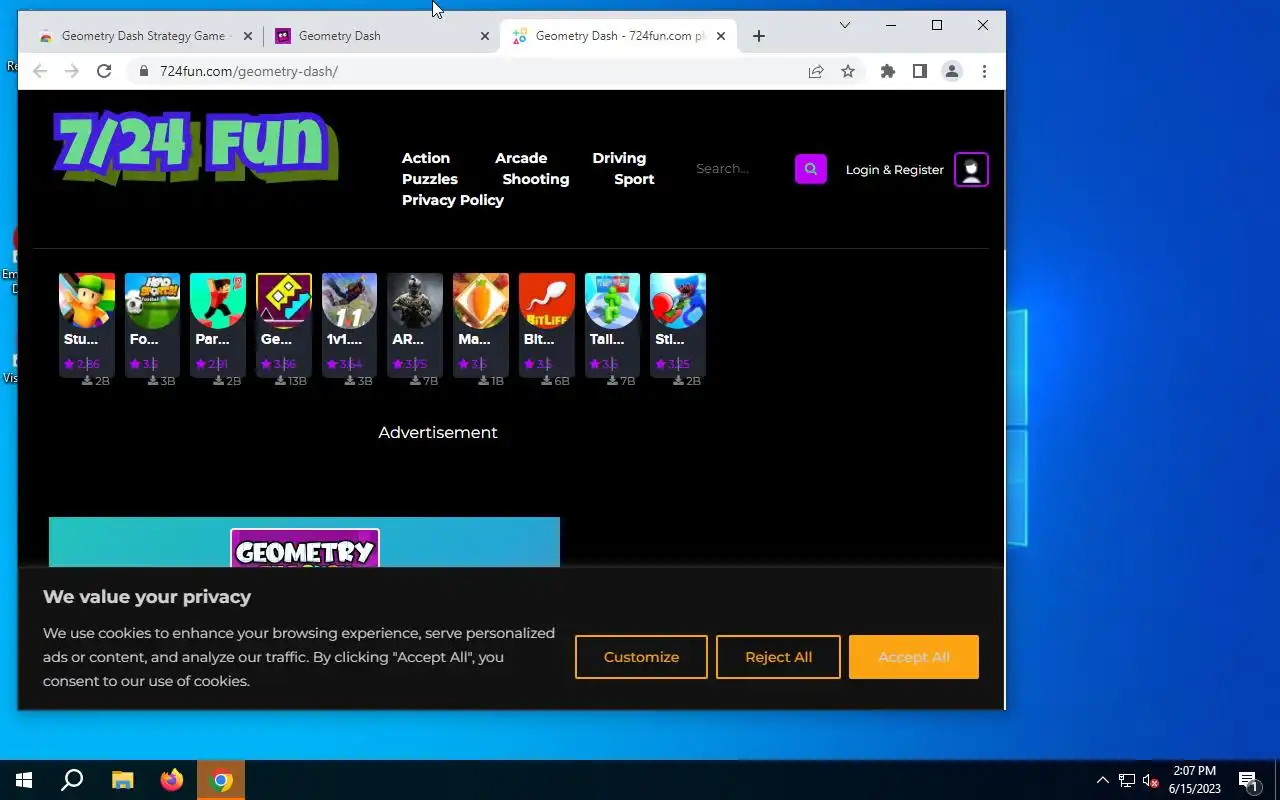Open the Chrome three-dot menu
1280x800 pixels.
(x=984, y=71)
